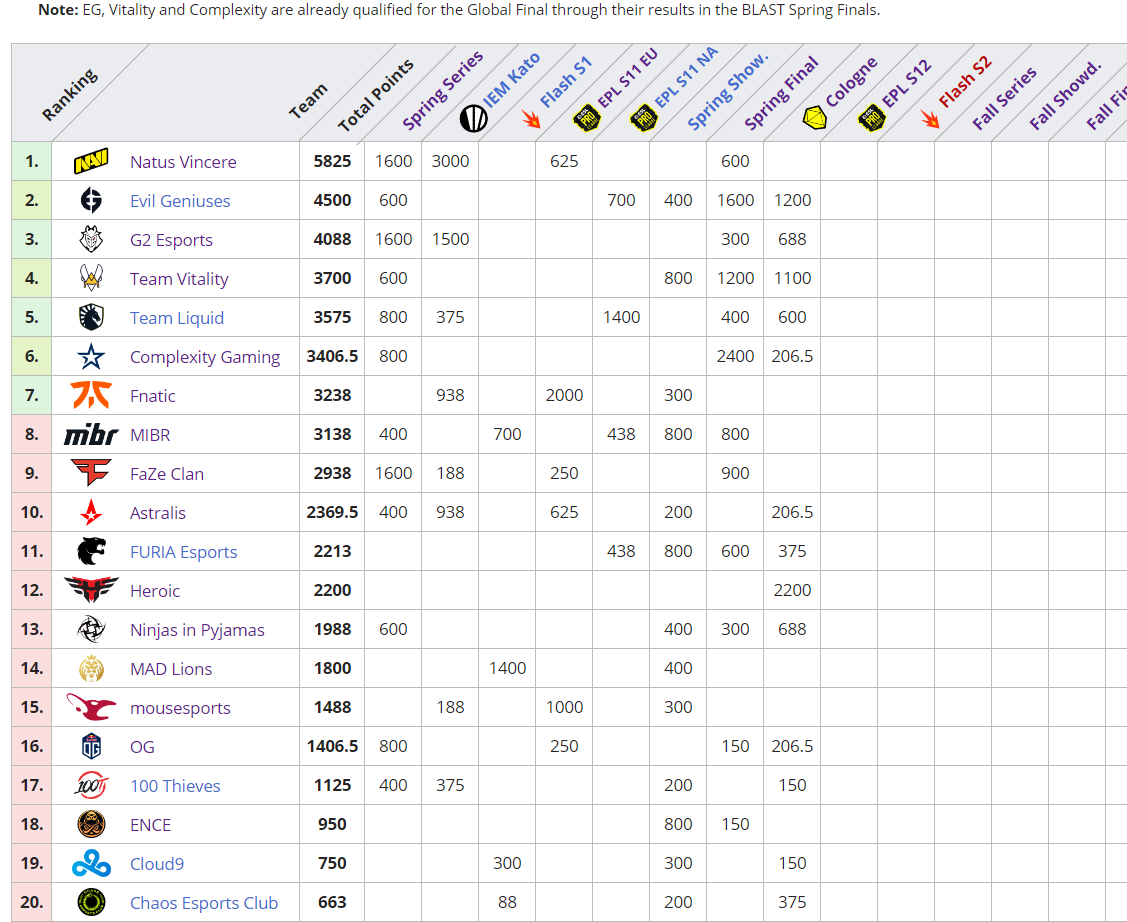Open the Fall Showd. header link
1127x922 pixels.
coord(1065,96)
